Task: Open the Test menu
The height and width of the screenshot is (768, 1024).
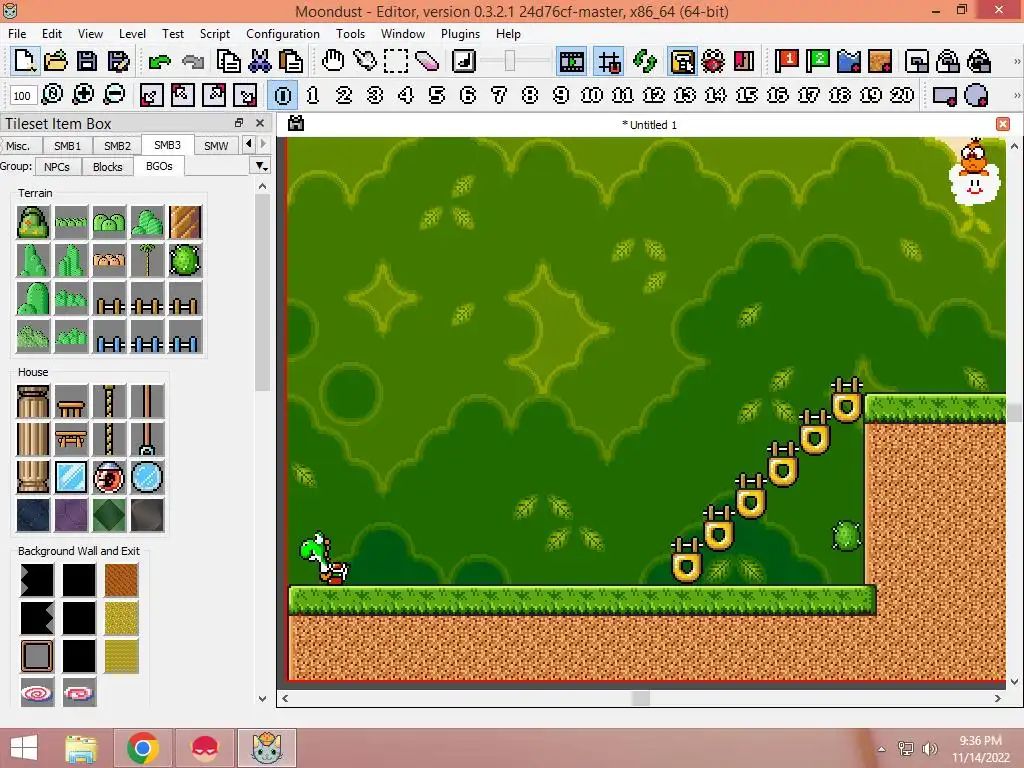Action: click(x=172, y=34)
